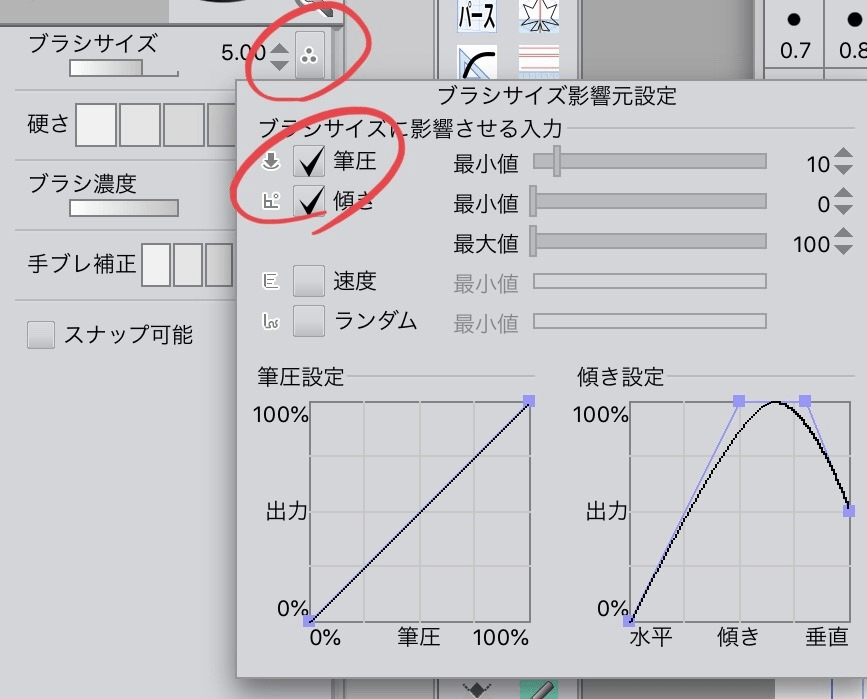Screen dimensions: 867x699
Task: Select the symmetry ruler snowflake icon
Action: [x=539, y=15]
